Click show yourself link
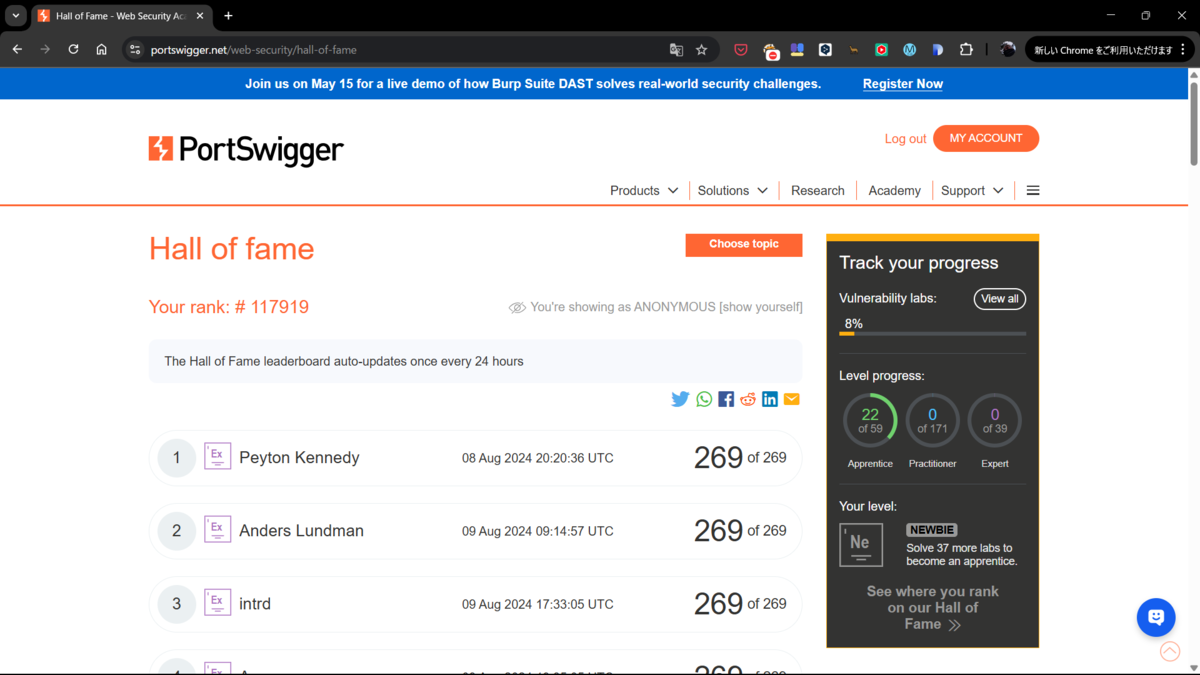 [761, 307]
